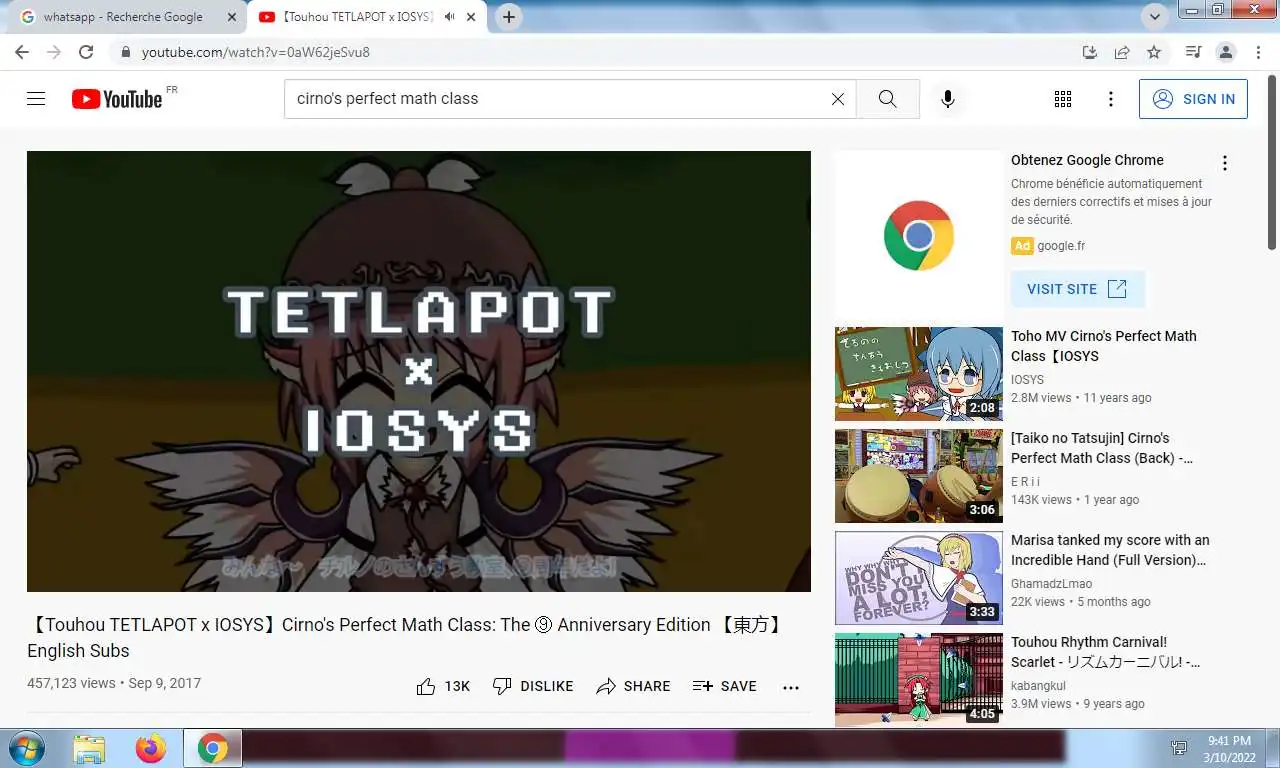Open the network tray icon
Image resolution: width=1280 pixels, height=768 pixels.
click(x=1179, y=748)
